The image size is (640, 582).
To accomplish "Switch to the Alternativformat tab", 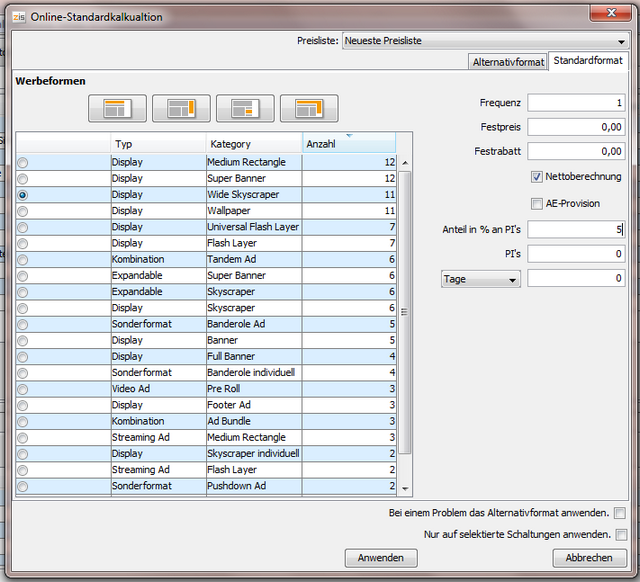I will pos(508,62).
